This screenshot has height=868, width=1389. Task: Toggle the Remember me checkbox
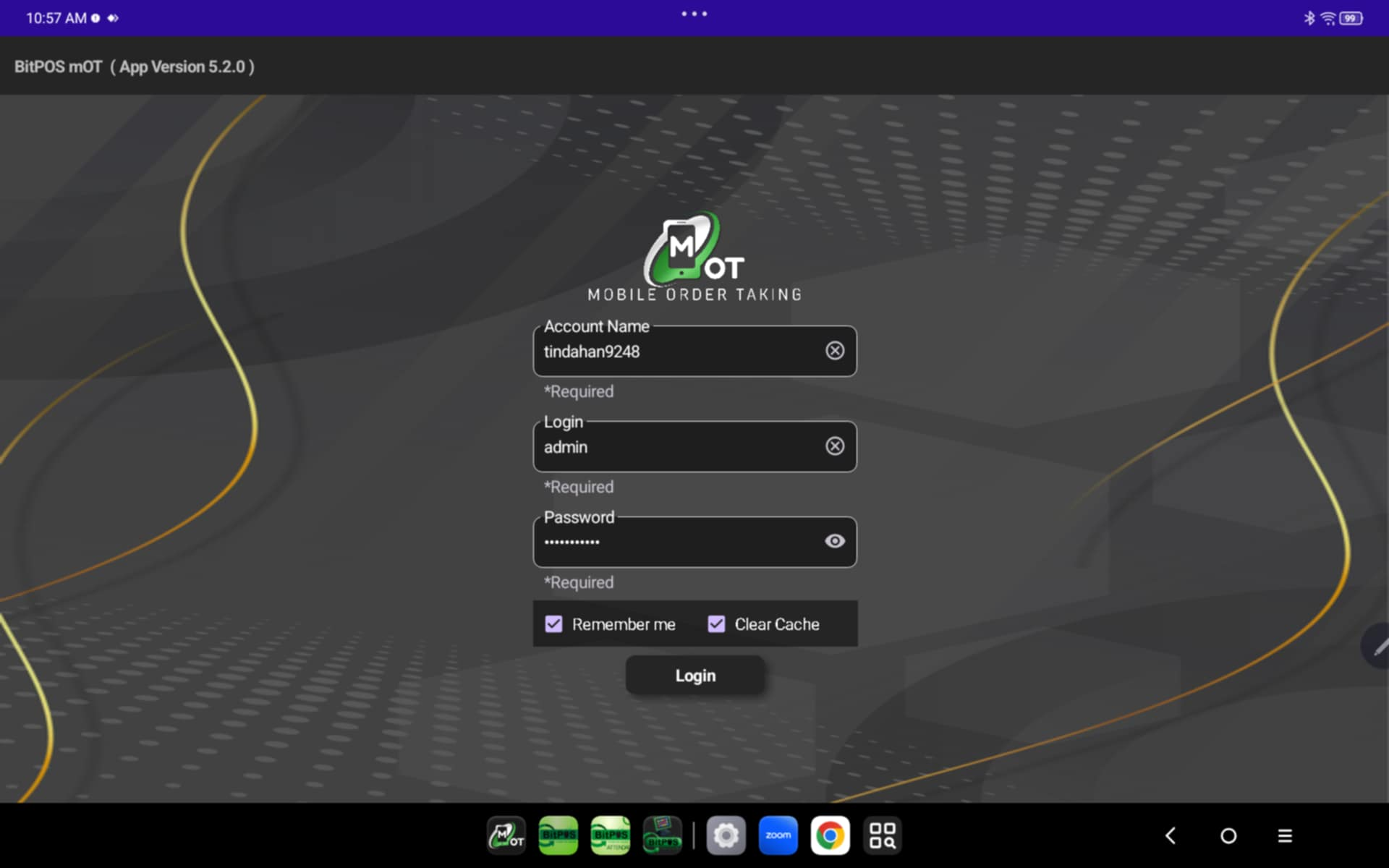(x=553, y=624)
